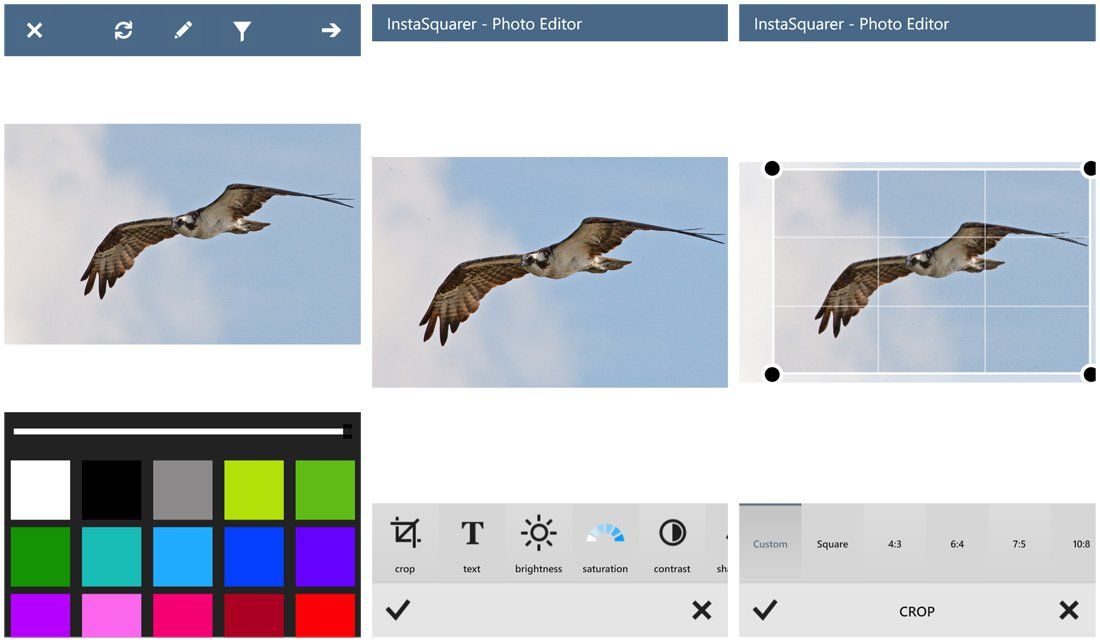
Task: Select the pencil edit icon
Action: (183, 30)
